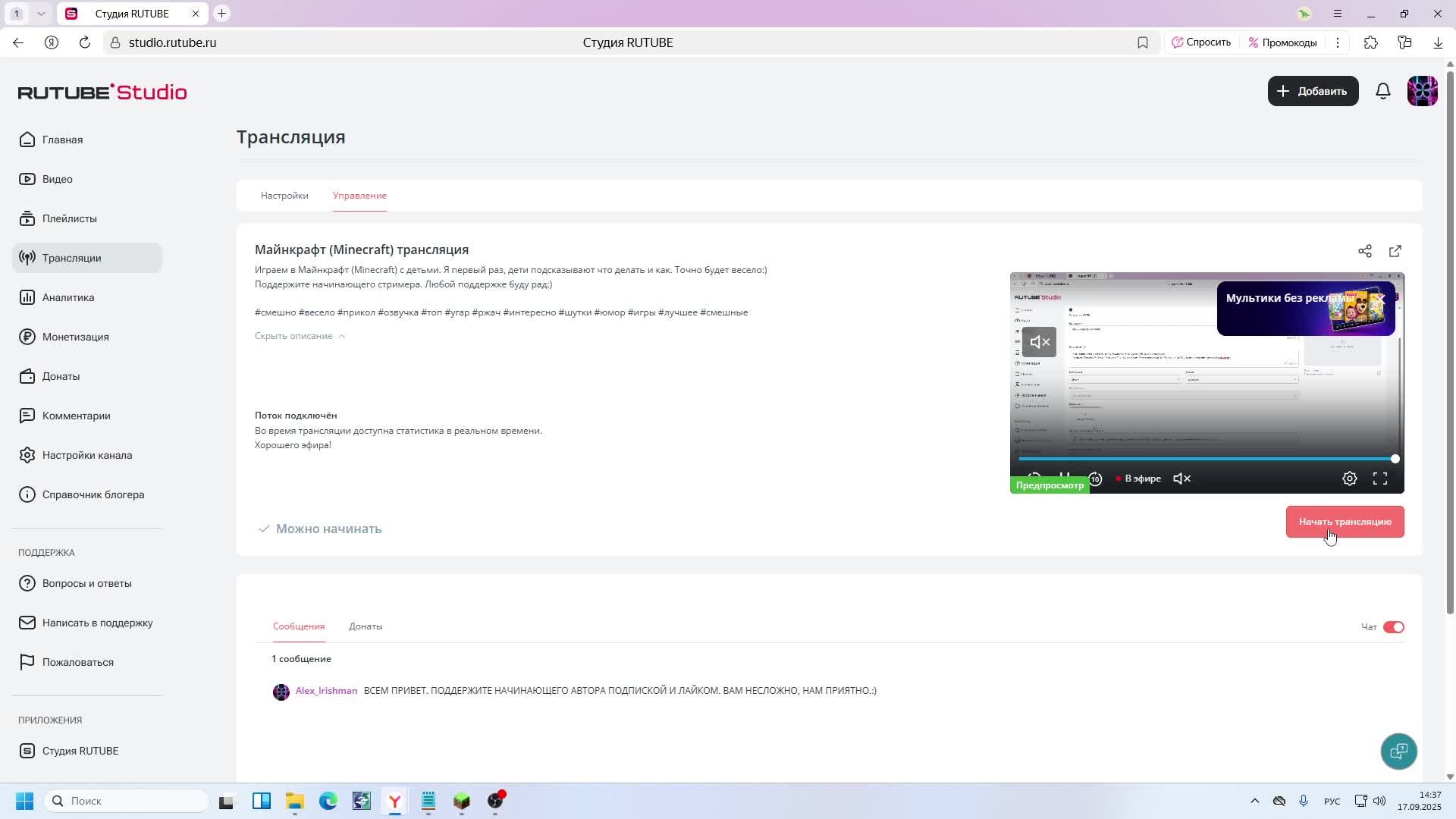Toggle the Чат switch off
Image resolution: width=1456 pixels, height=819 pixels.
click(x=1393, y=627)
